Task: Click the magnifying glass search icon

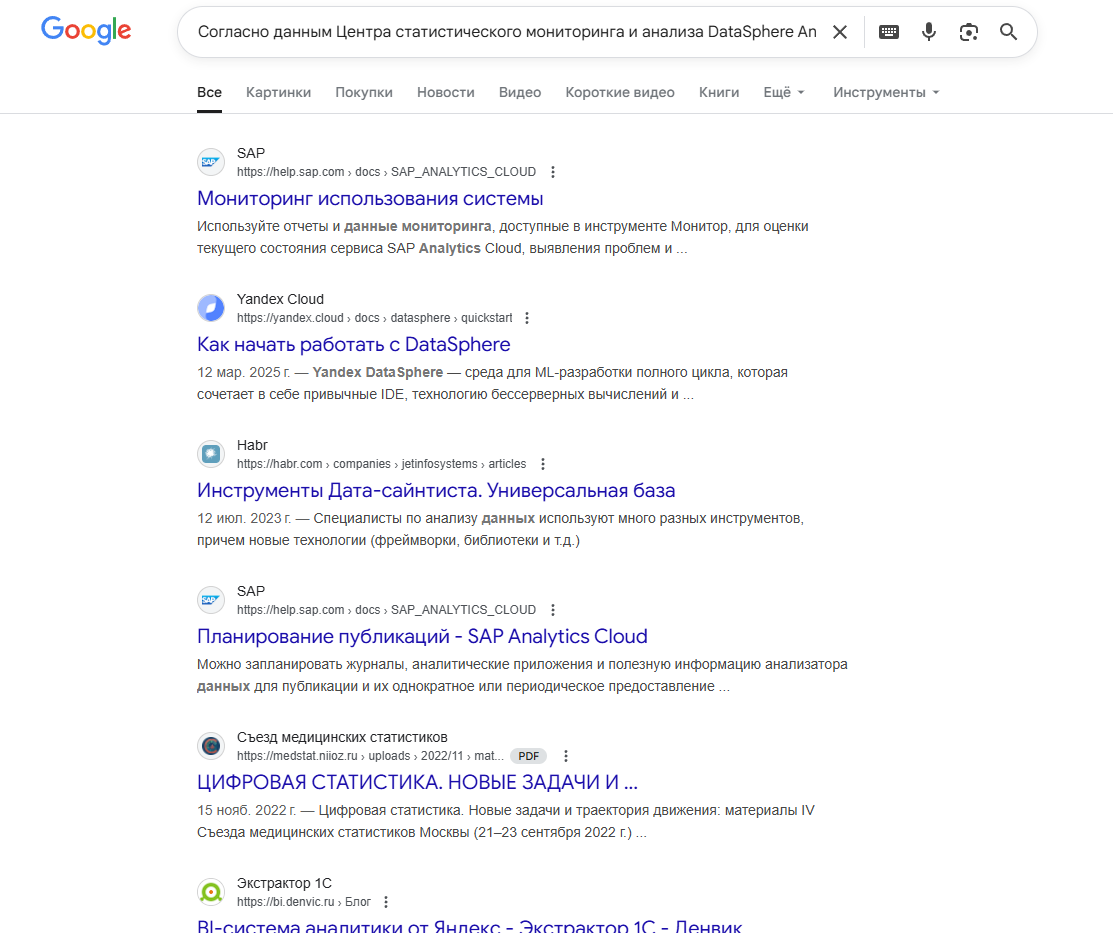Action: (x=1008, y=32)
